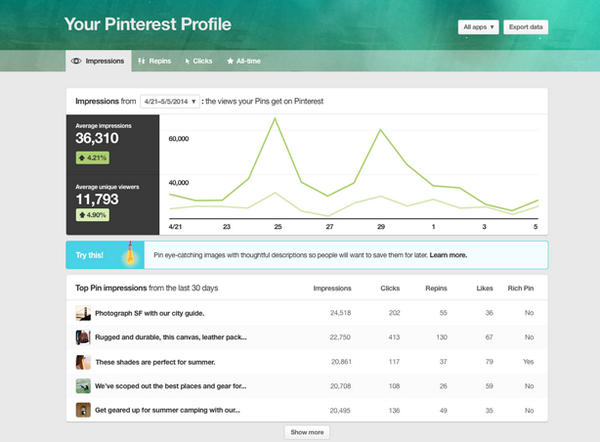Image resolution: width=600 pixels, height=442 pixels.
Task: Click the Export data button
Action: 525,26
